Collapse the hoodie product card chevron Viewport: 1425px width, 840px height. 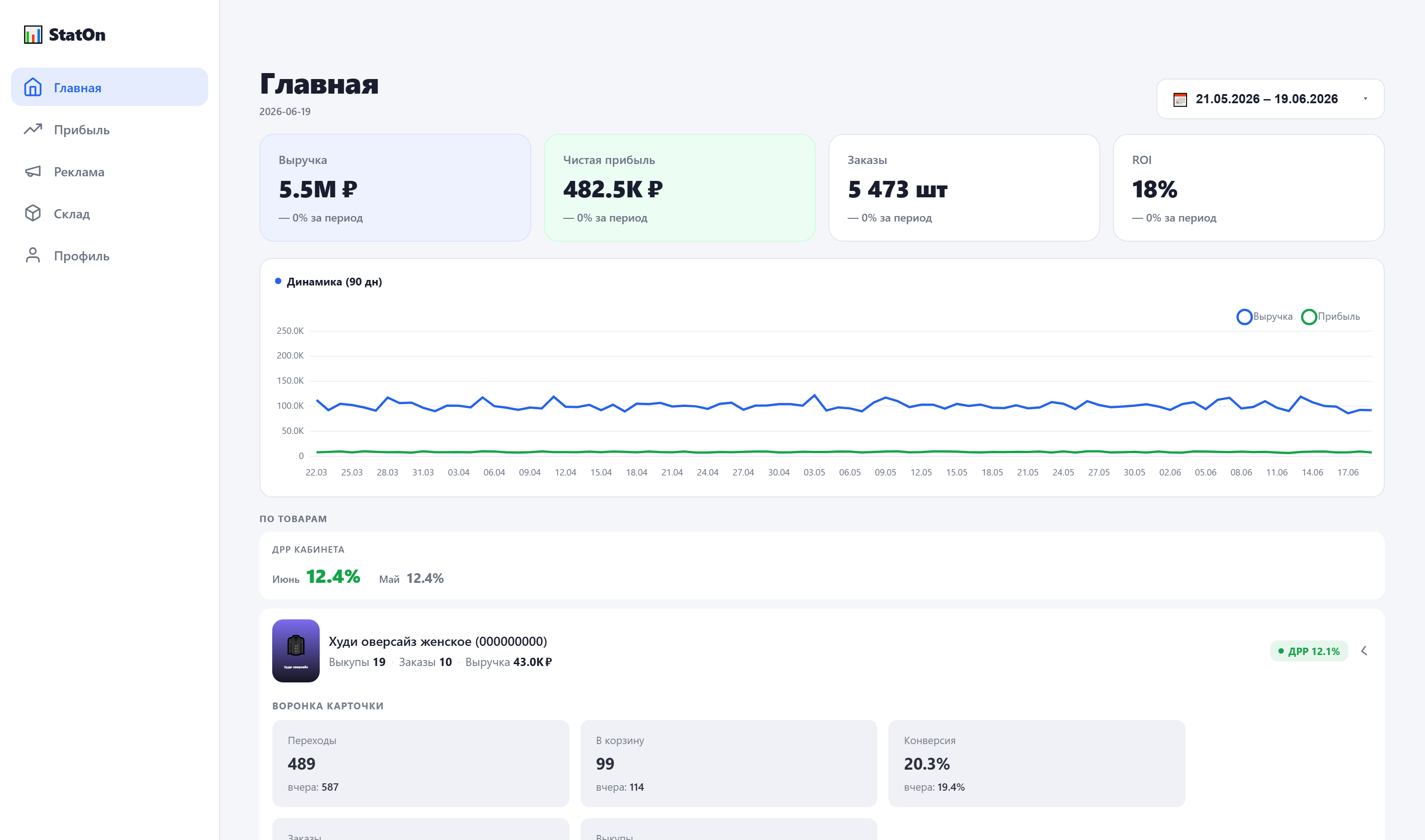pos(1364,650)
